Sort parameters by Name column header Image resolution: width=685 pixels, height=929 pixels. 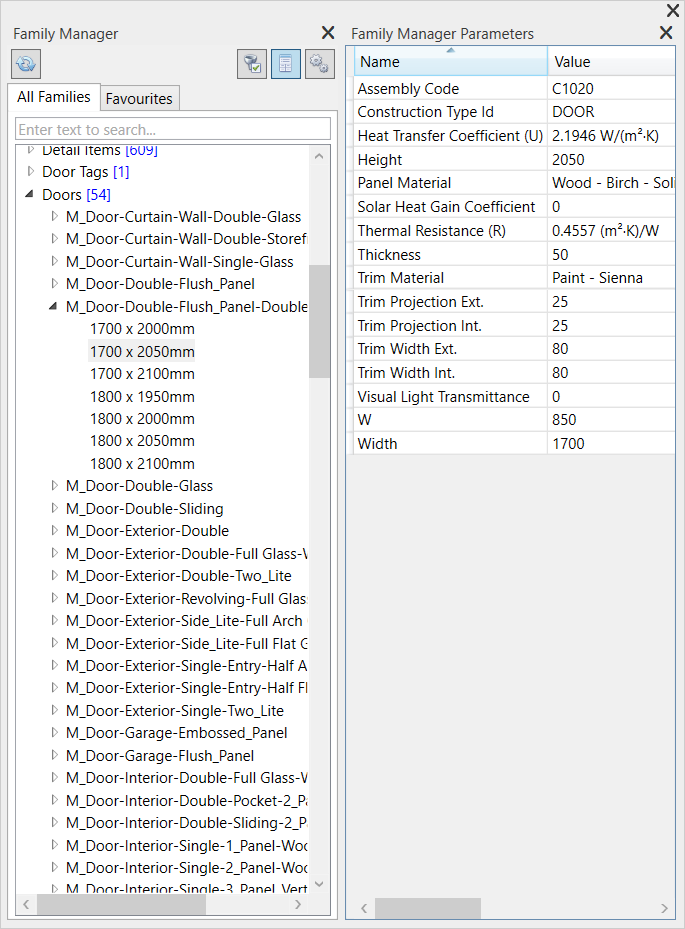pyautogui.click(x=450, y=62)
